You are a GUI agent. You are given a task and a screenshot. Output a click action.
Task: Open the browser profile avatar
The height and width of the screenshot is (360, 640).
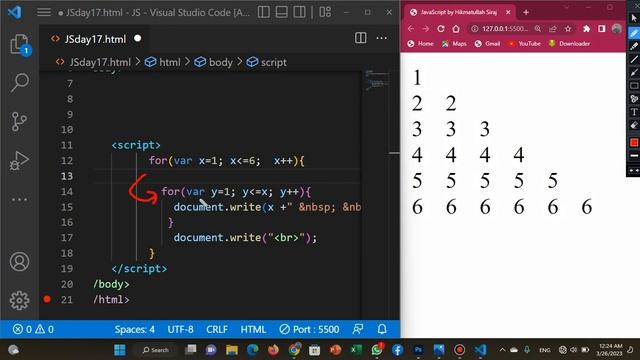pyautogui.click(x=616, y=29)
